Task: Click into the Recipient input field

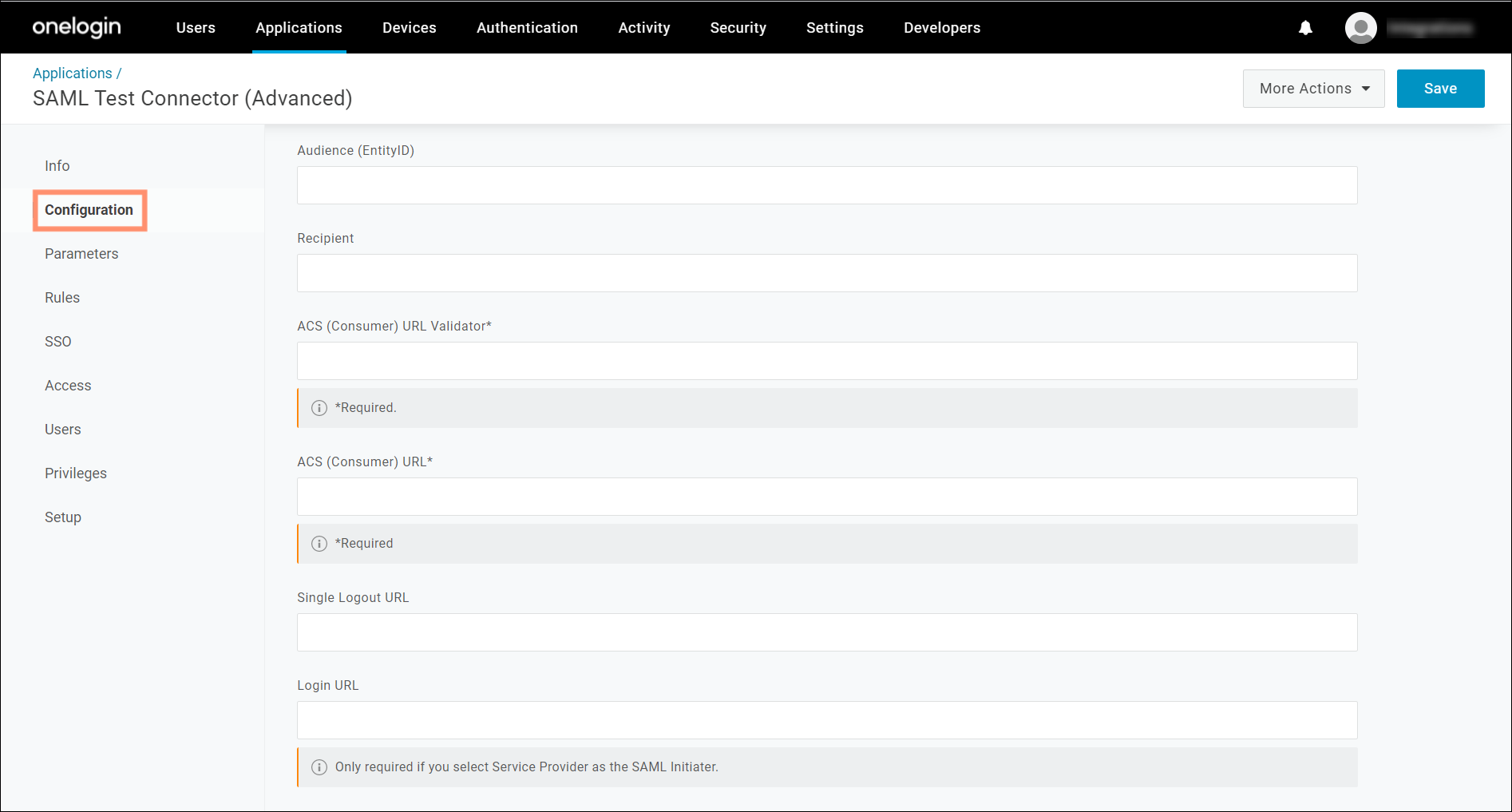Action: point(827,273)
